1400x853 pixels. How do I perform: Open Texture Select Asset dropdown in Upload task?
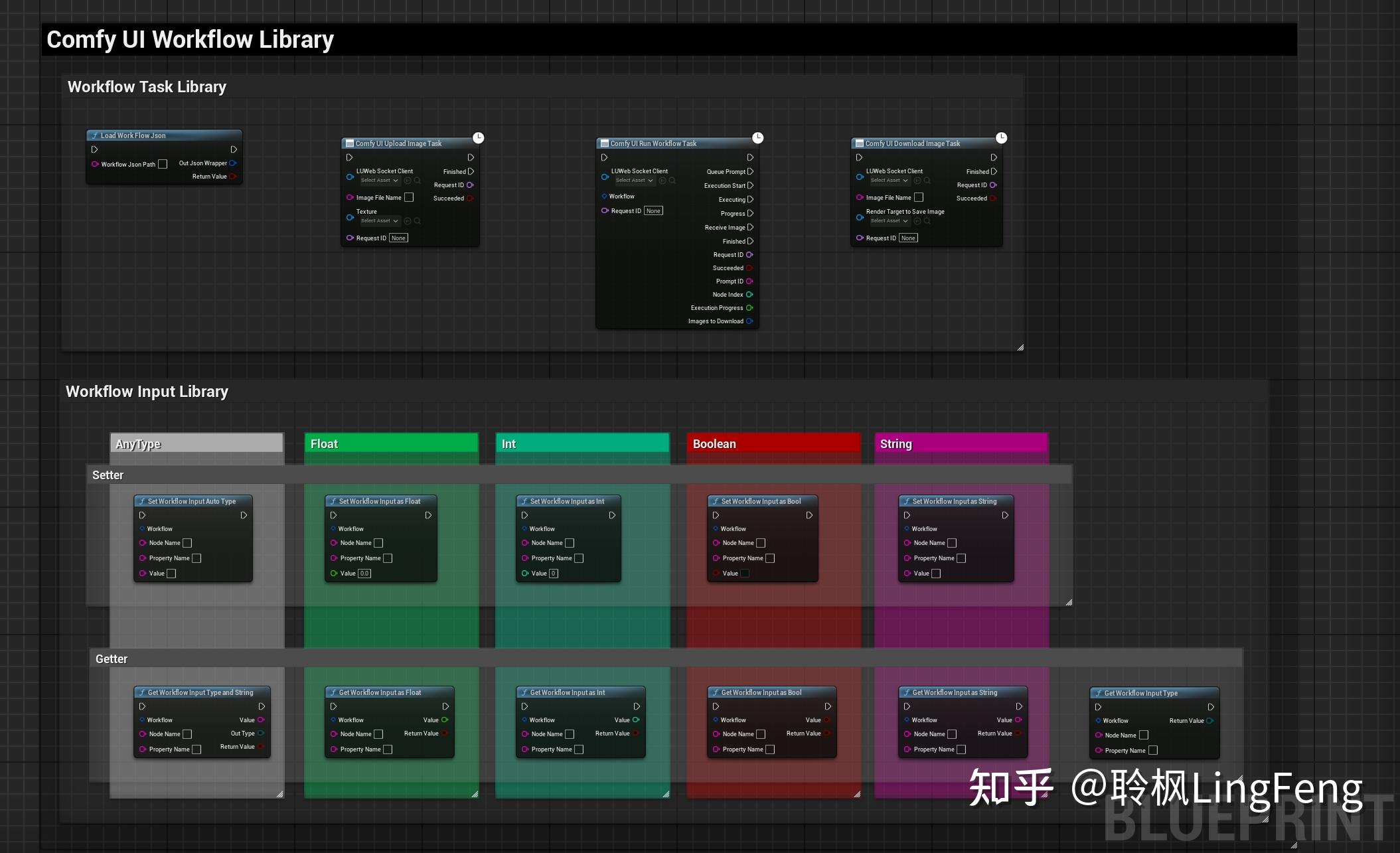click(x=380, y=221)
